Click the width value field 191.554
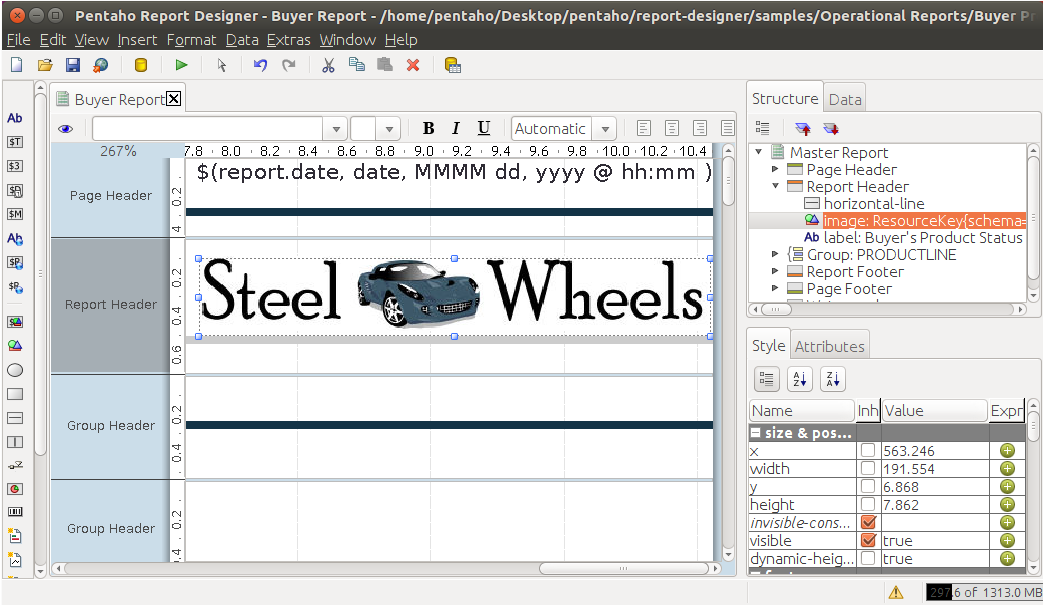 click(x=935, y=468)
